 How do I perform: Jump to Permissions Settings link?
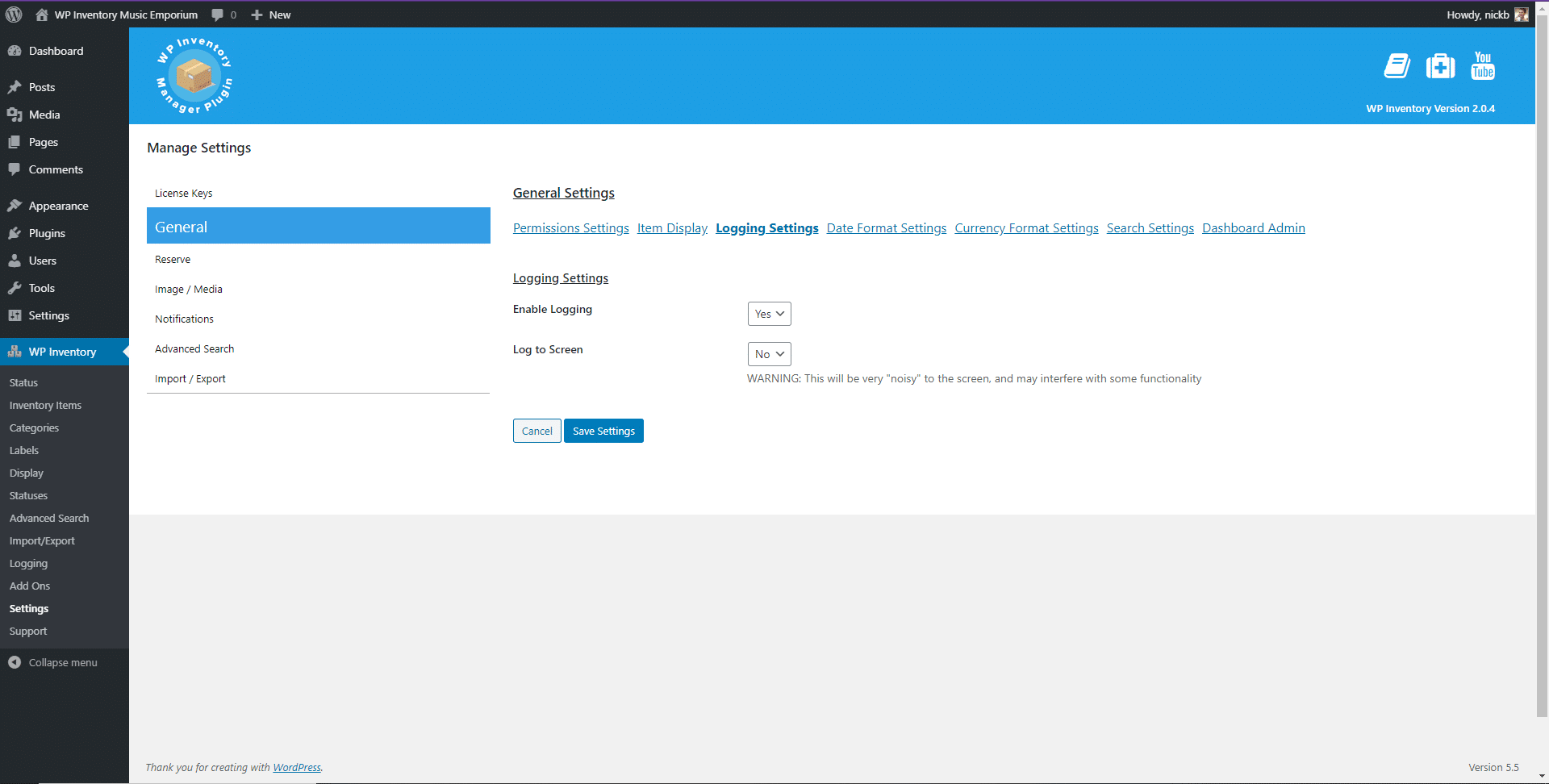571,228
